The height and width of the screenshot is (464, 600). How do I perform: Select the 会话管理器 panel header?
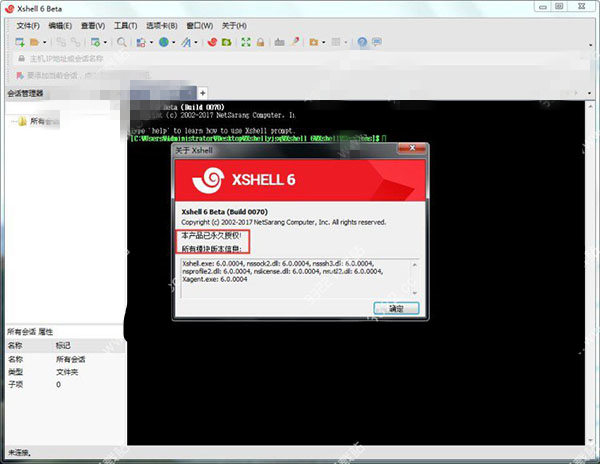[25, 93]
